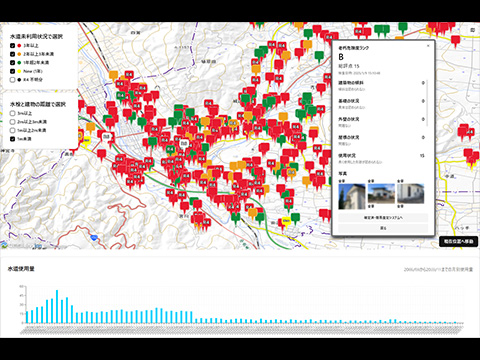Open the map layer switcher icon
This screenshot has height=360, width=480.
(x=472, y=30)
